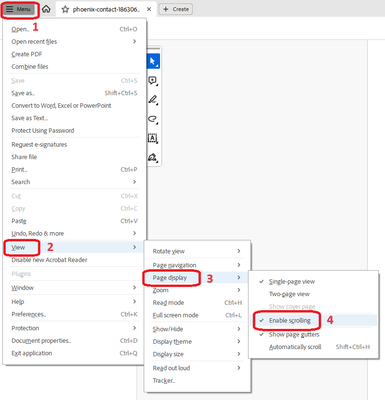
Task: Select the freehand draw tool
Action: coord(153,119)
